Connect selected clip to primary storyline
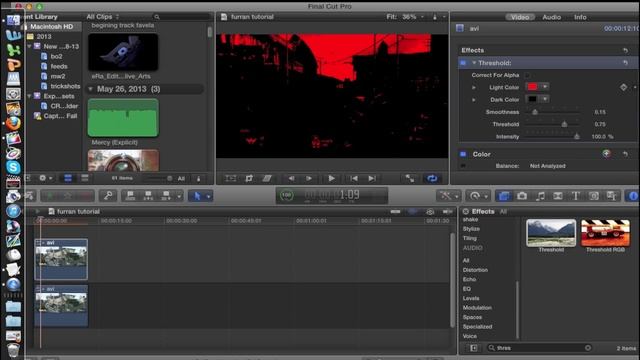 pyautogui.click(x=131, y=196)
